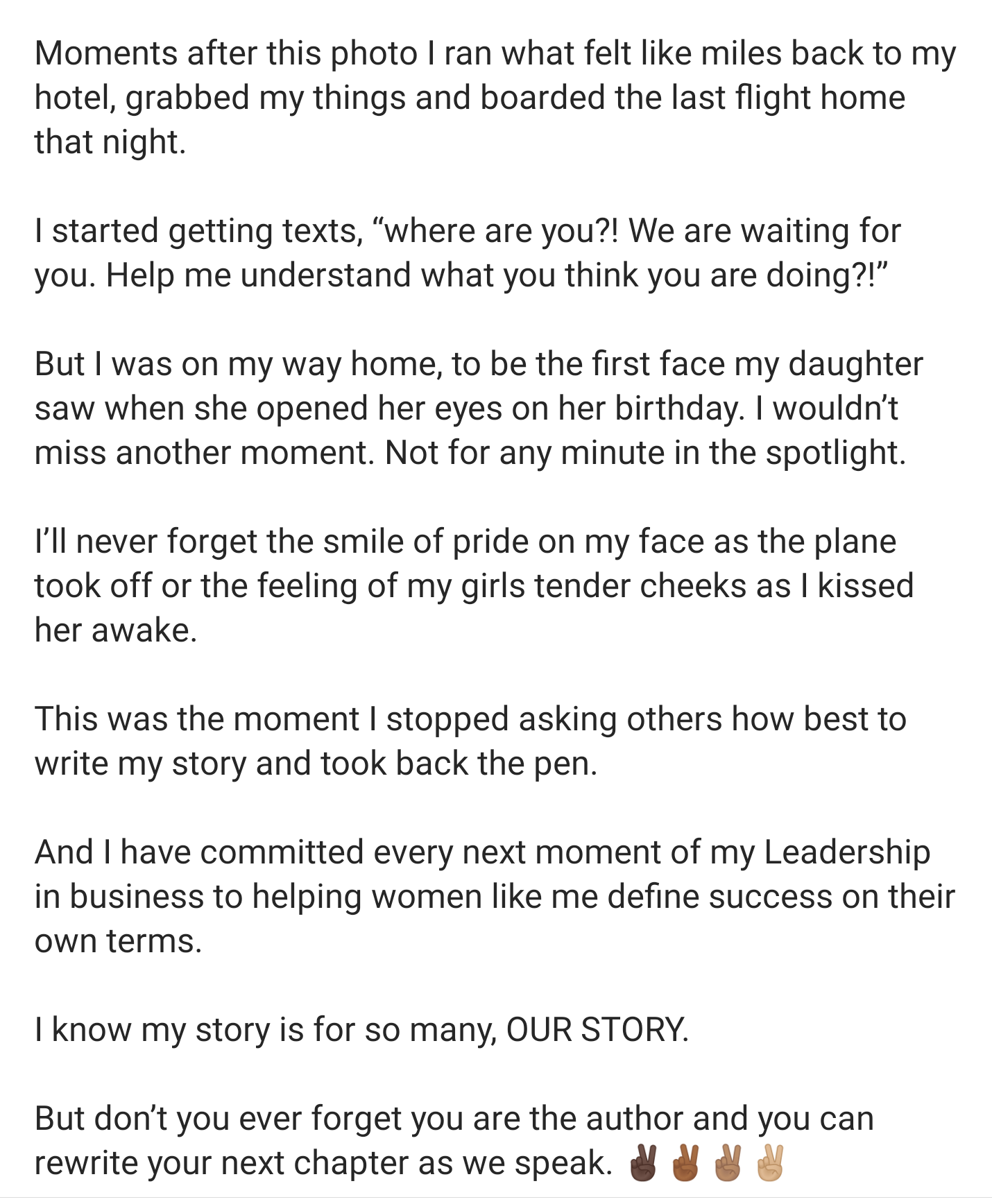This screenshot has height=1204, width=992.
Task: Click the lightest skin-tone victory hand emoji
Action: pyautogui.click(x=771, y=1163)
